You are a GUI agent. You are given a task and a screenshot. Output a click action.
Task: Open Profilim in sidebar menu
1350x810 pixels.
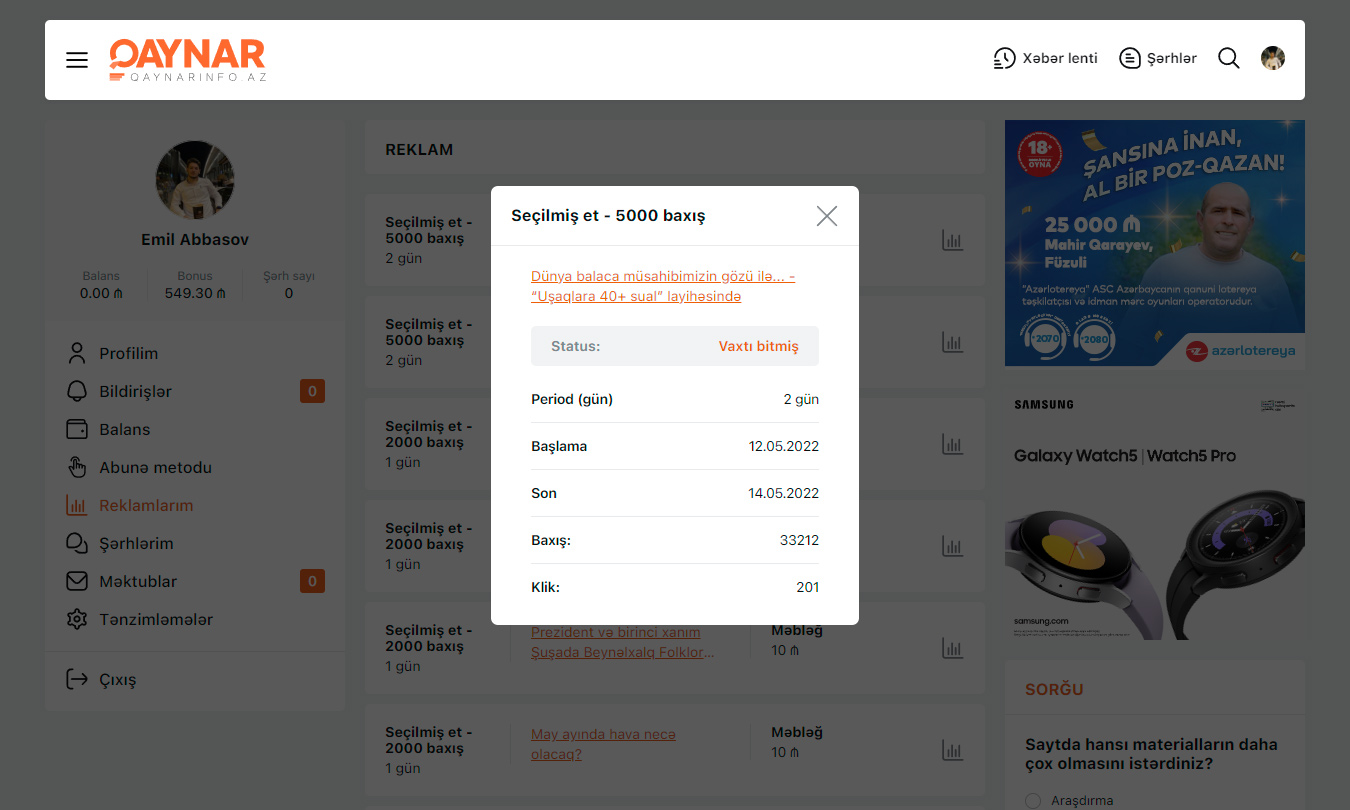[x=128, y=353]
